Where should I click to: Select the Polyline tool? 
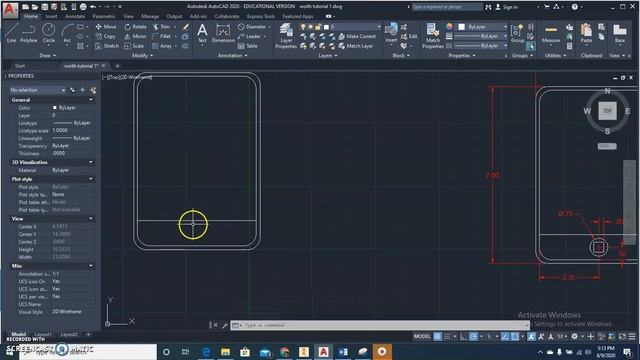[x=29, y=33]
